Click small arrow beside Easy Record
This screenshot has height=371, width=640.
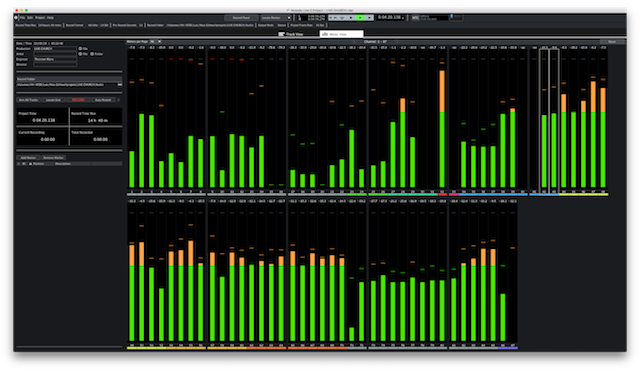pyautogui.click(x=119, y=100)
